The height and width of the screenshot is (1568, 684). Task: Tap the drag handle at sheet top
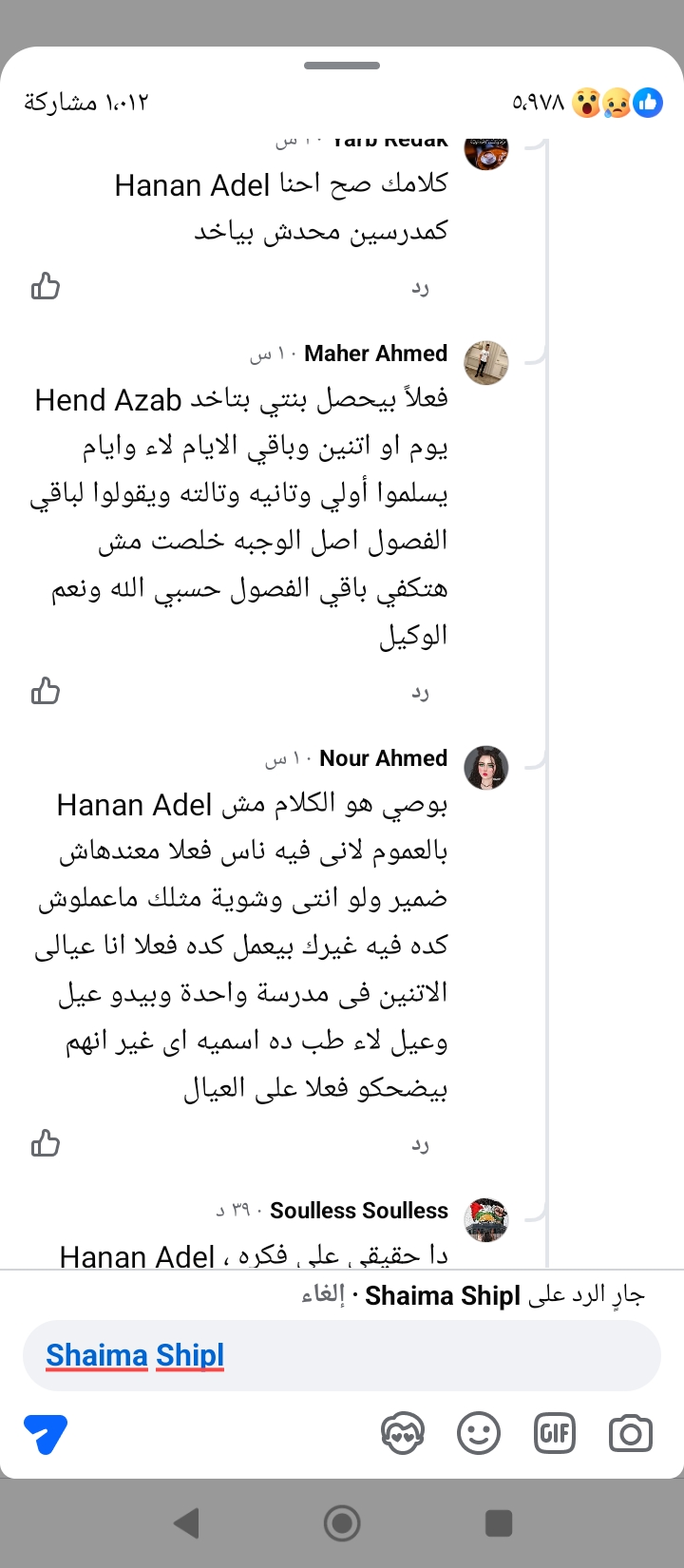(x=342, y=66)
